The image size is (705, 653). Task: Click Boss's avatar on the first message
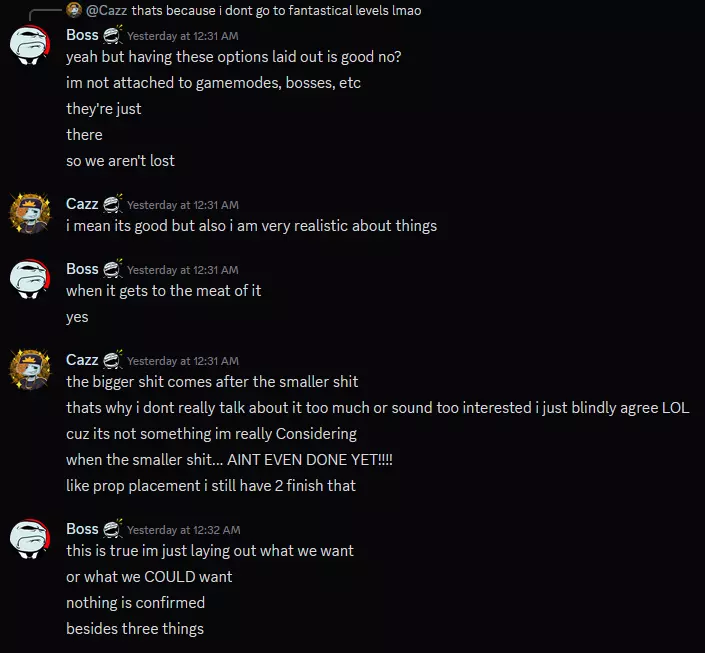pyautogui.click(x=30, y=45)
